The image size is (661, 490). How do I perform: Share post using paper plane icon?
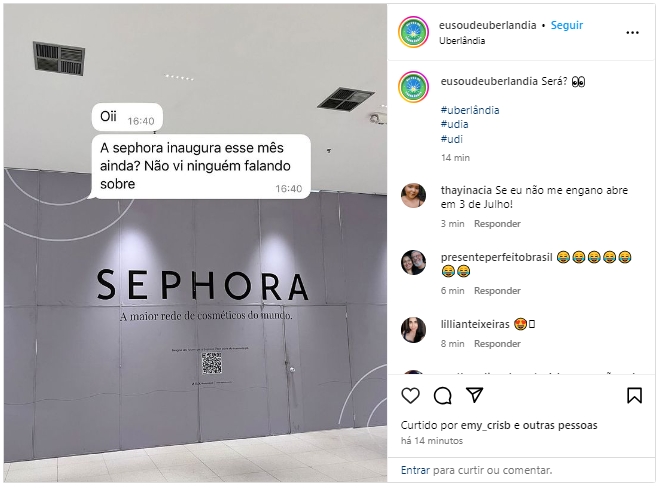475,395
